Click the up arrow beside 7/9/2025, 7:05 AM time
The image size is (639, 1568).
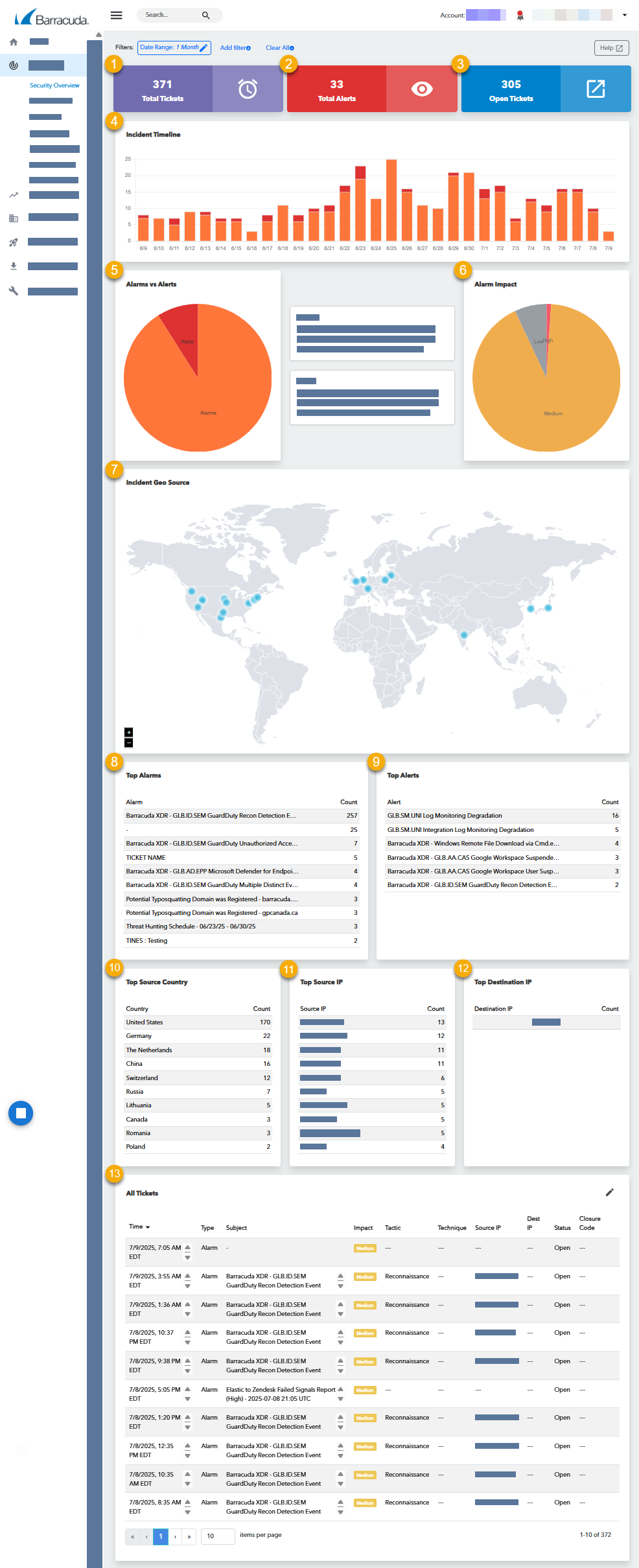click(x=188, y=1246)
